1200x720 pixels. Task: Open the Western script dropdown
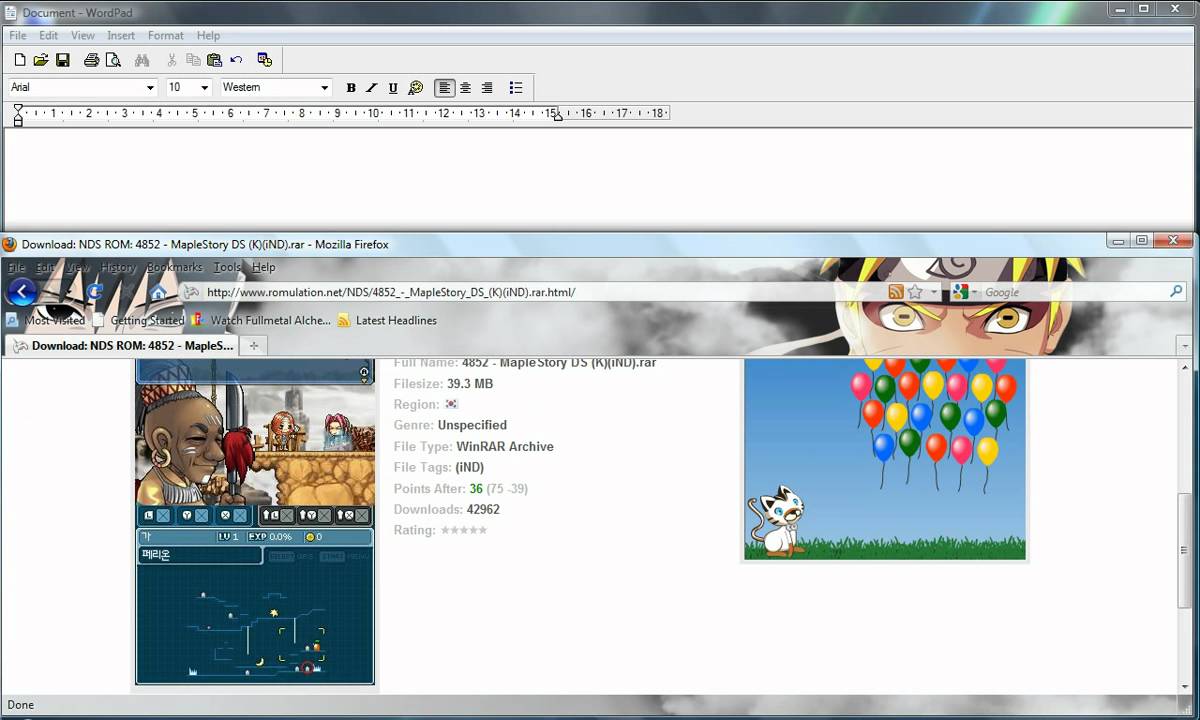click(x=324, y=88)
